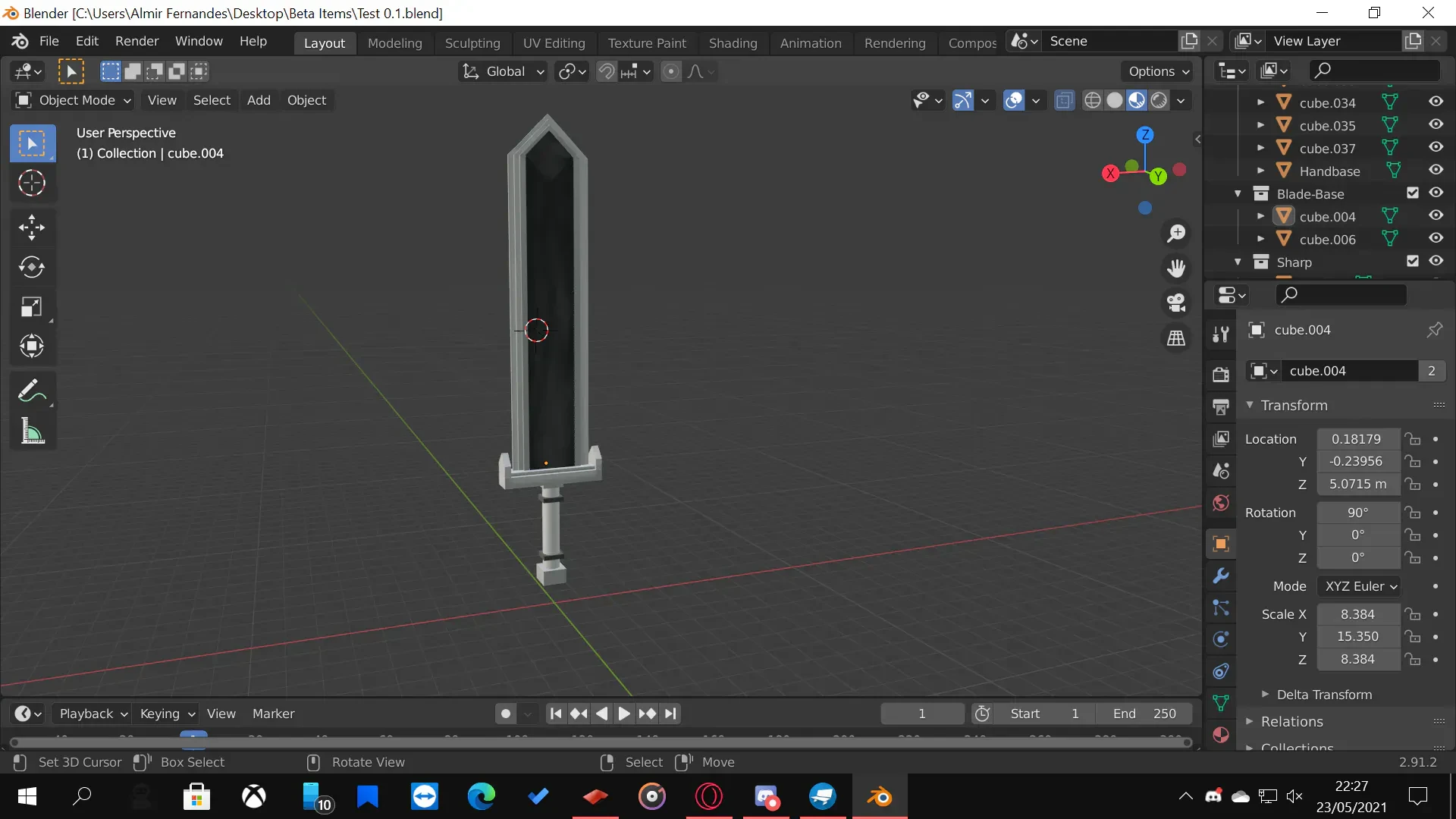Screen dimensions: 1456x819
Task: Open Global transform orientation dropdown
Action: tap(503, 71)
